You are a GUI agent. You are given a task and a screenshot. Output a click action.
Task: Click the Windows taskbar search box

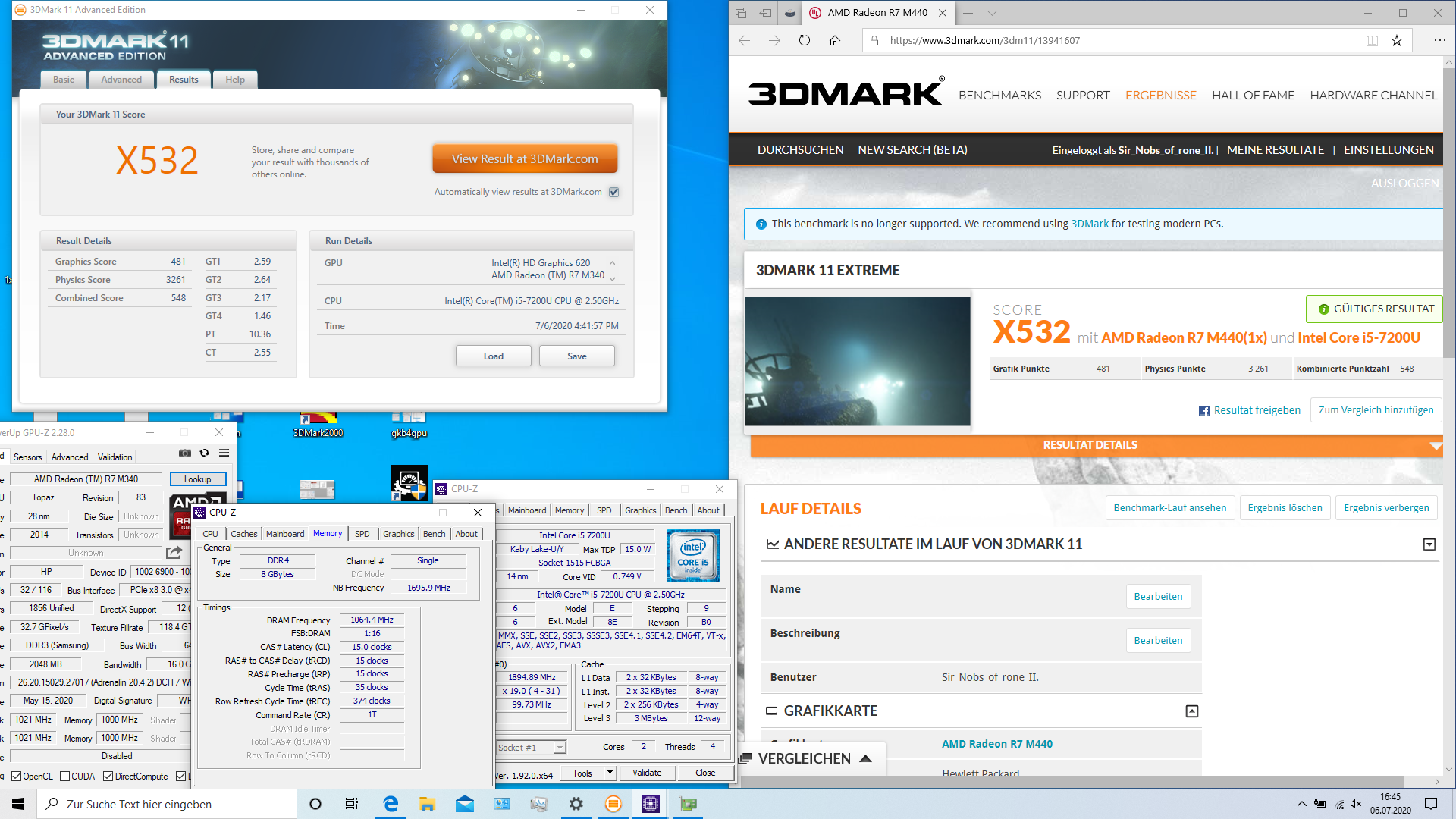point(167,804)
